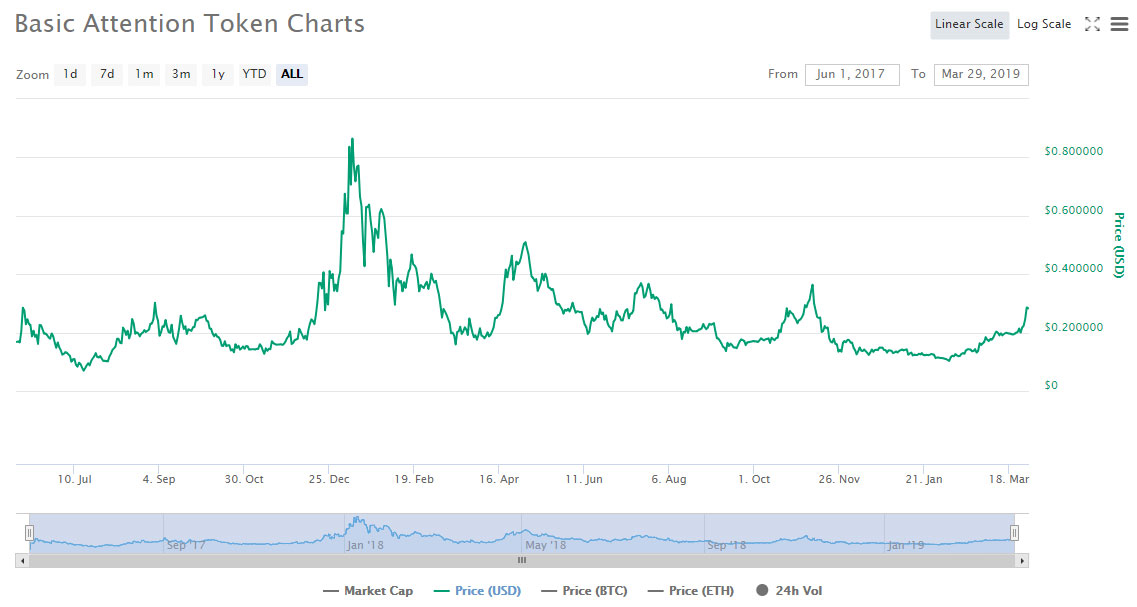Click the Sep '17 navigator label
The width and height of the screenshot is (1137, 607).
[x=186, y=545]
